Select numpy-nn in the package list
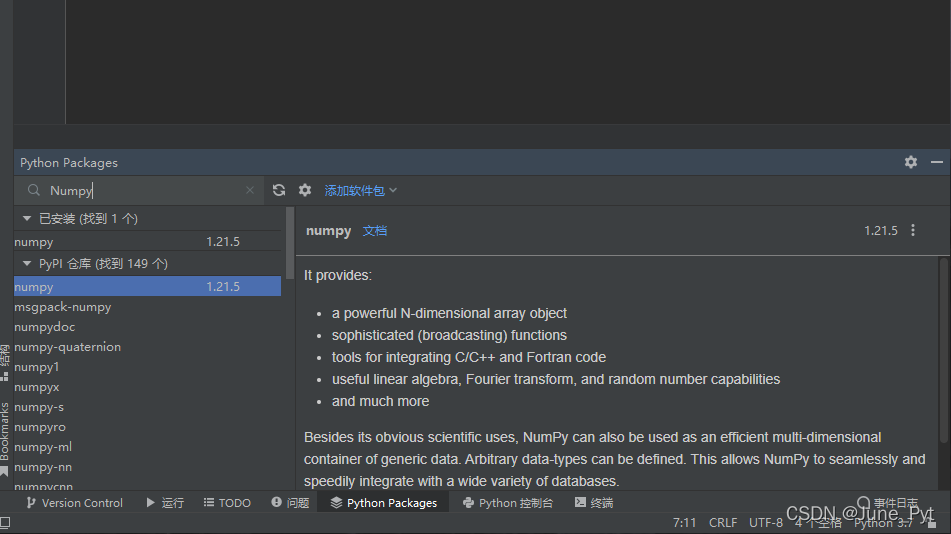The width and height of the screenshot is (951, 534). tap(147, 467)
